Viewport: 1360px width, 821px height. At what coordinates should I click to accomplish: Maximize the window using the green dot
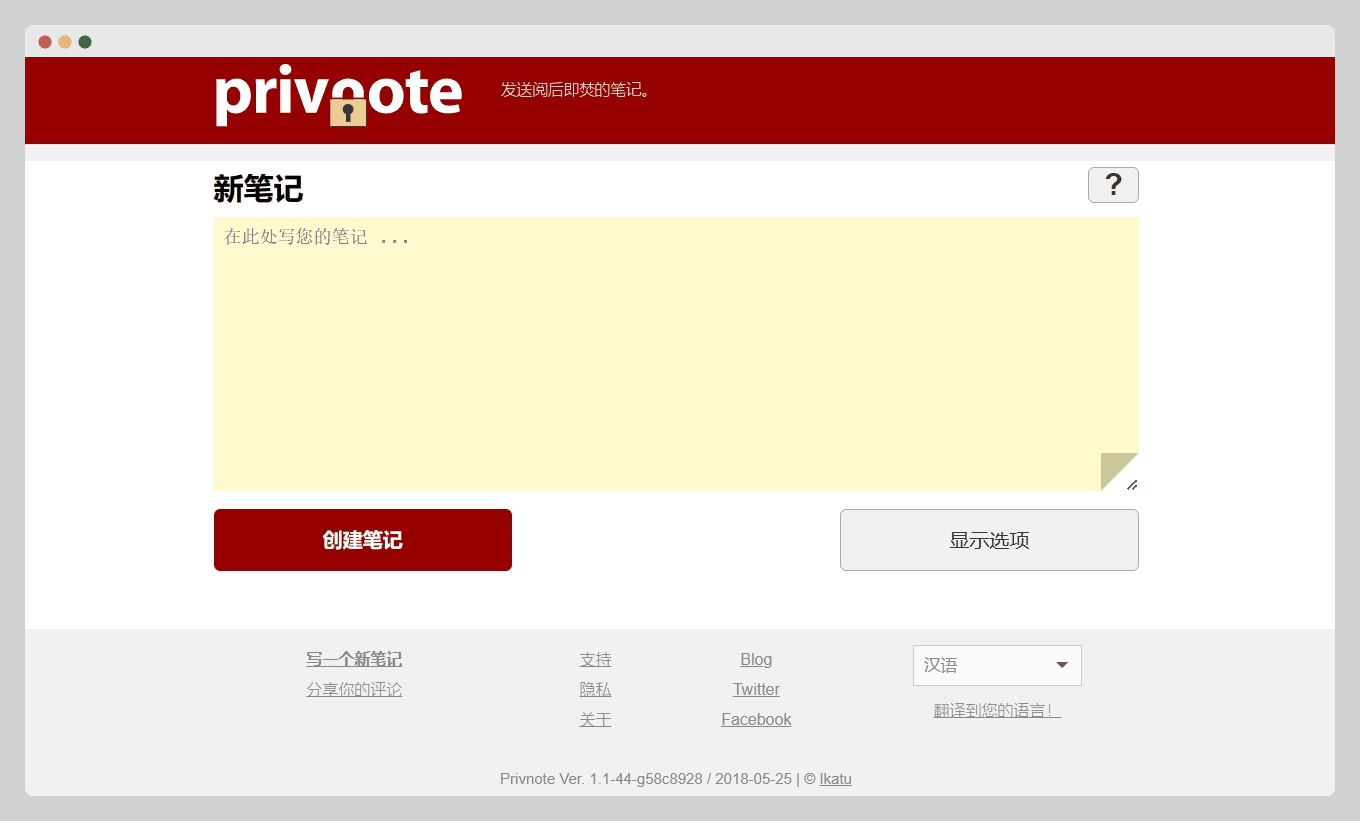pos(85,42)
